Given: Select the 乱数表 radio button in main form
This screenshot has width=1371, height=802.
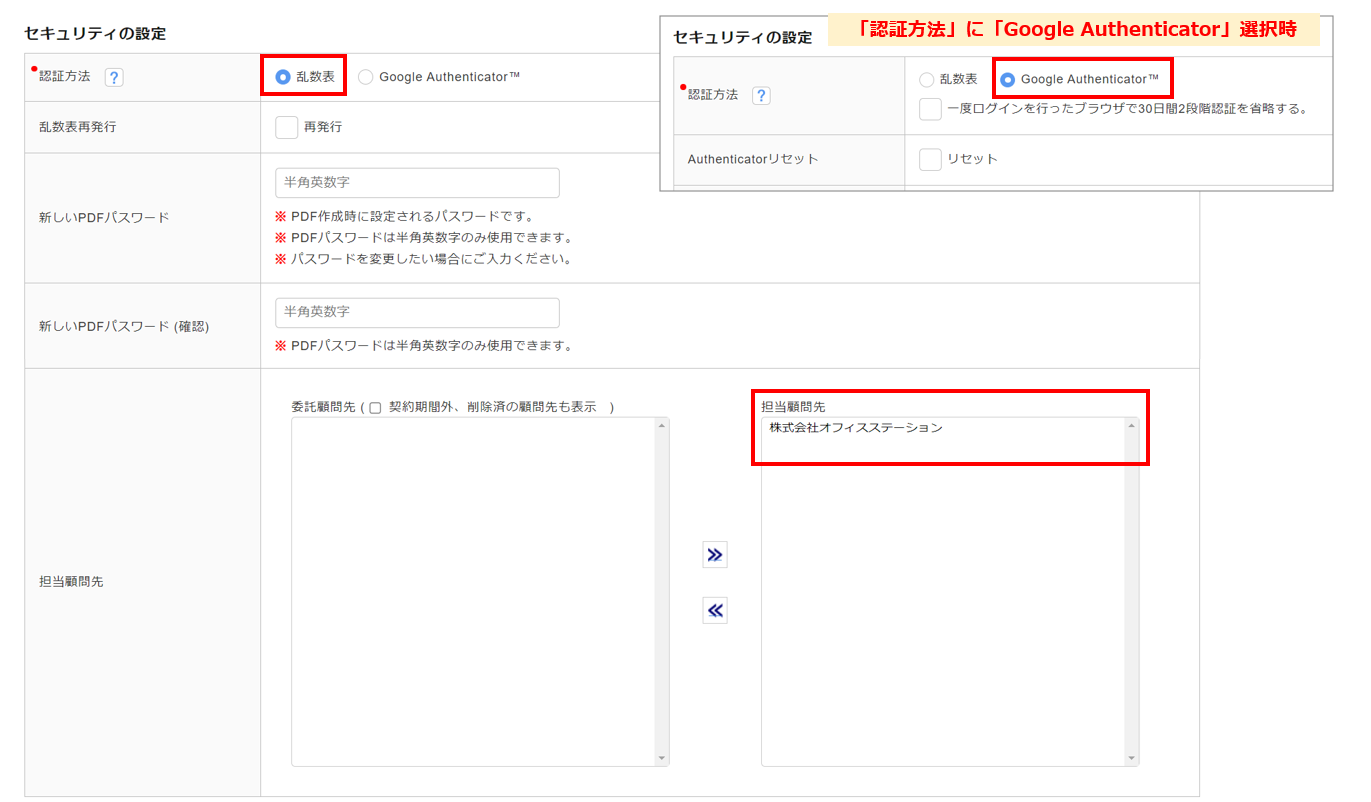Looking at the screenshot, I should click(x=283, y=77).
